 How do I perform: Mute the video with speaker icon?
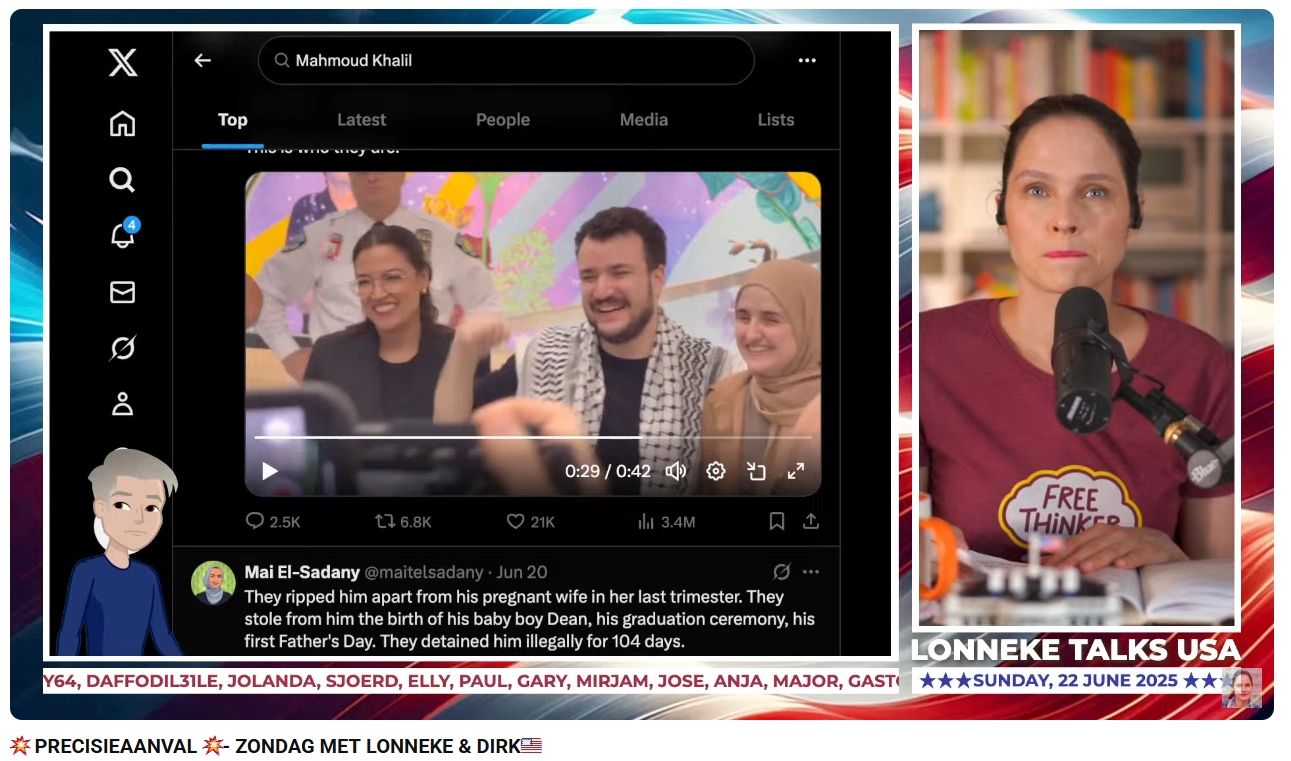click(676, 471)
